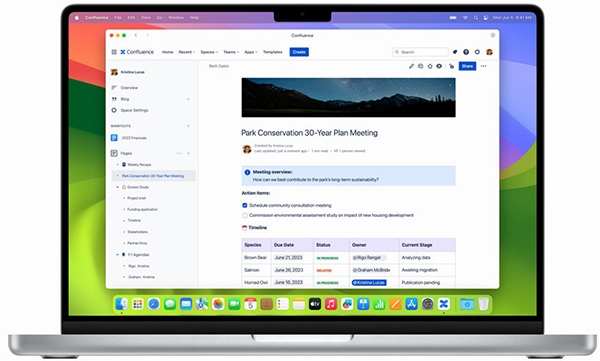
Task: Click the @Kristina Lucas mention
Action: tap(369, 283)
